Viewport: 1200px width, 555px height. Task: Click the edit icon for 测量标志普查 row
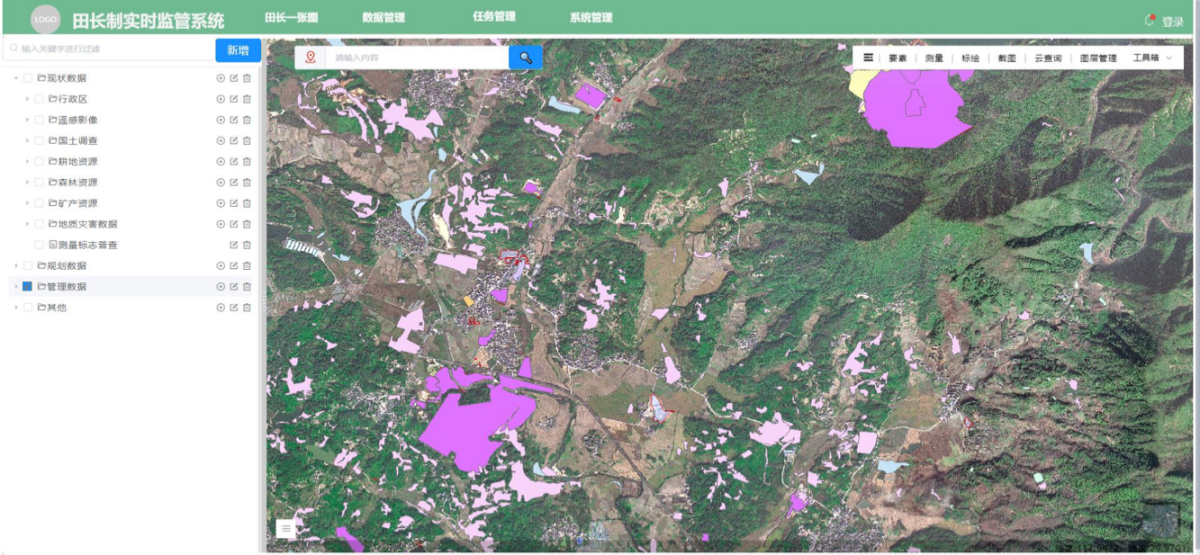[234, 245]
